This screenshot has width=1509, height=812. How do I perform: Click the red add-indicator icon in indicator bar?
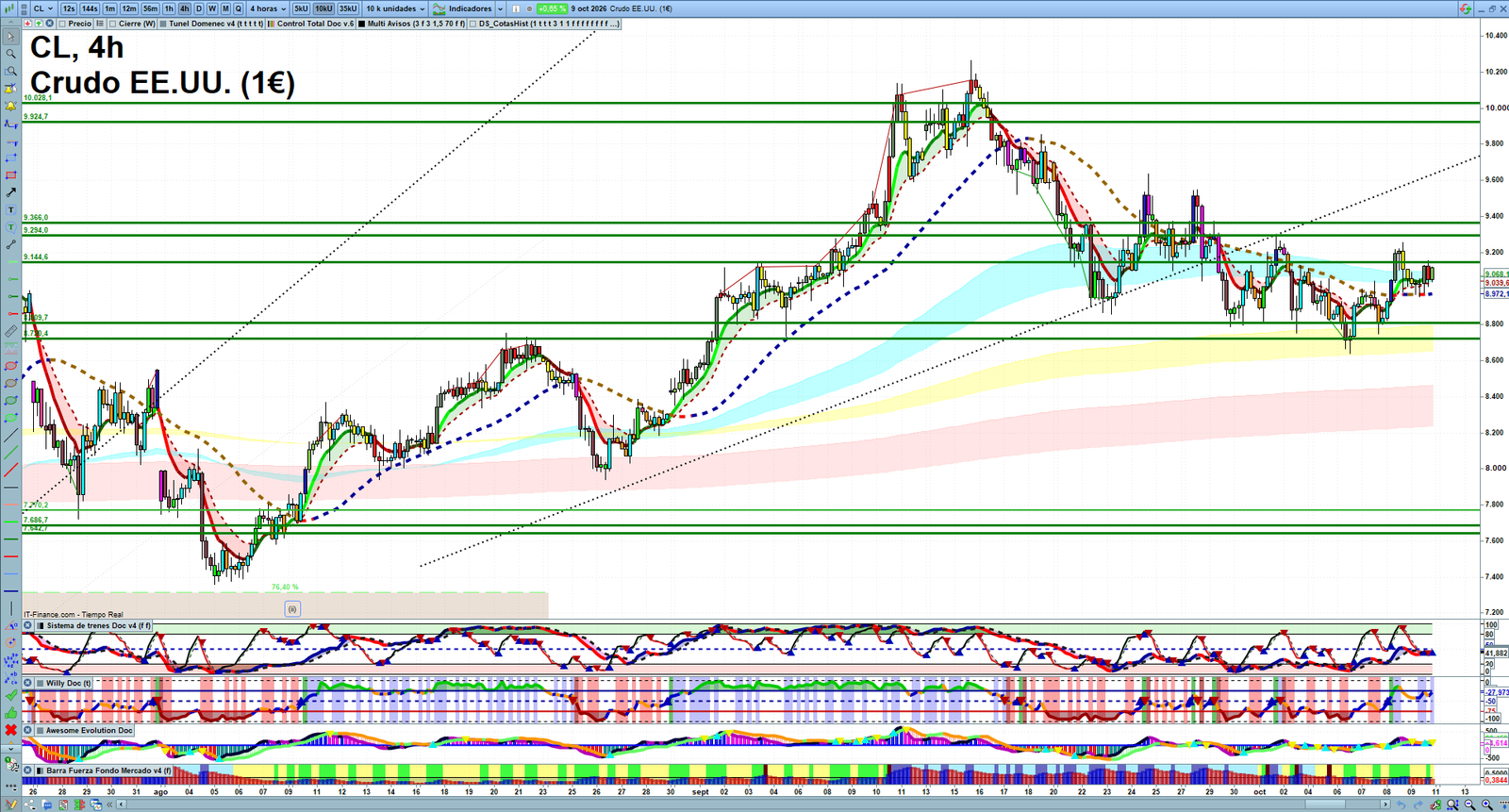coord(27,24)
